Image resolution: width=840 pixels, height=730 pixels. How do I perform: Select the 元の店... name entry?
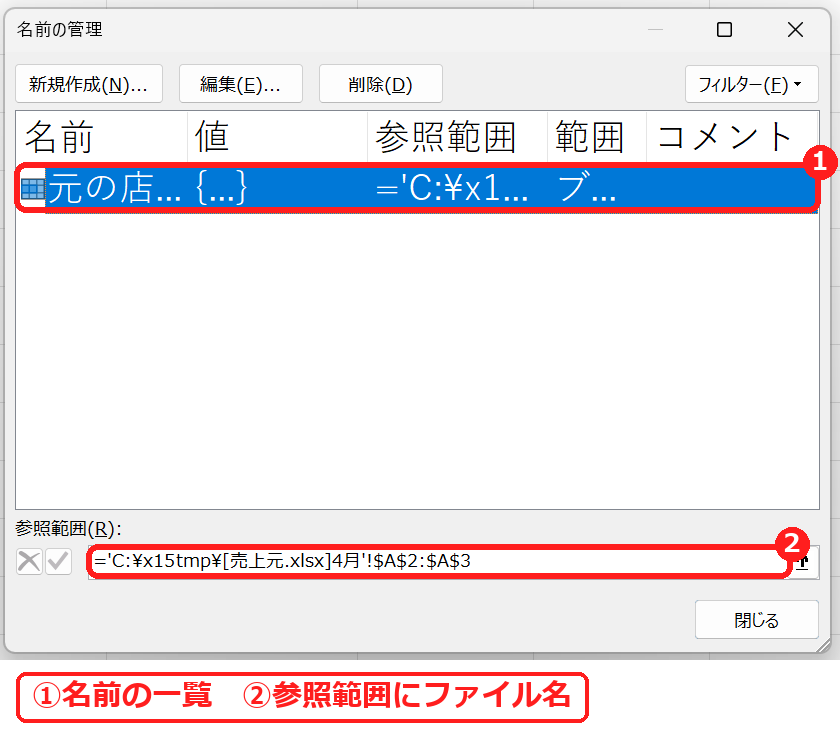pyautogui.click(x=114, y=189)
